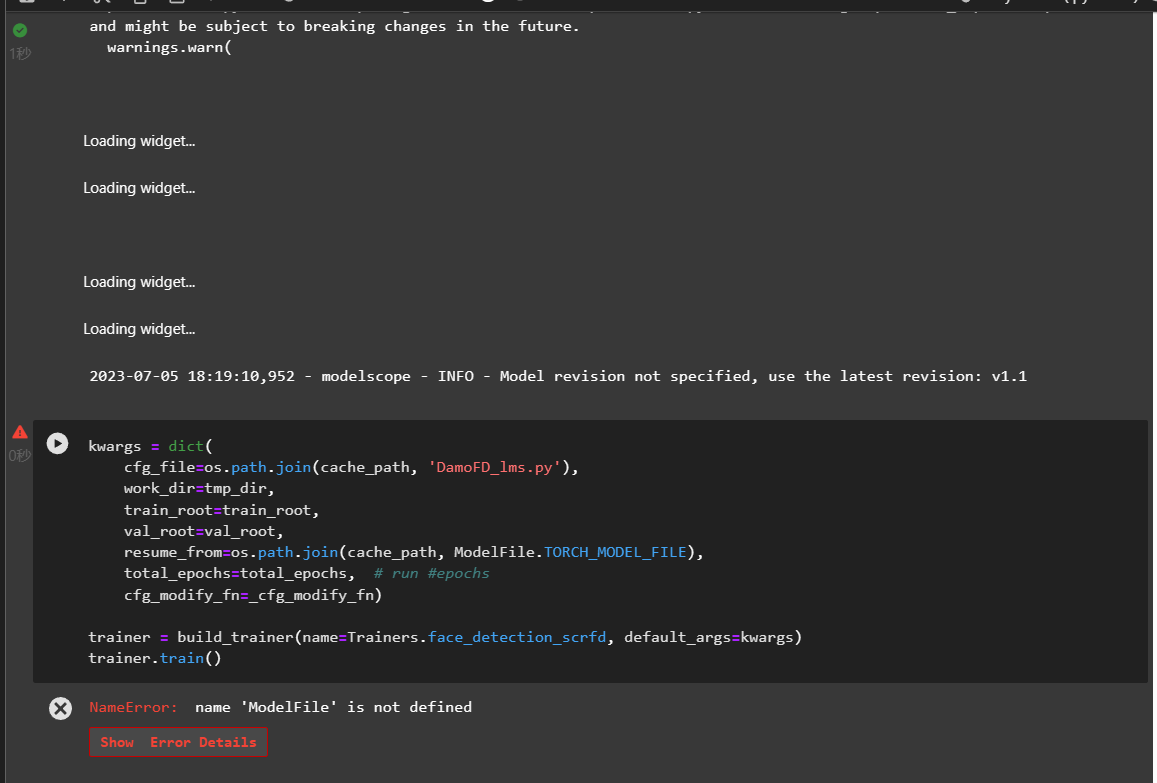1157x783 pixels.
Task: Click the cfg_file line with 'DamoFD_lms.py'
Action: (x=351, y=467)
